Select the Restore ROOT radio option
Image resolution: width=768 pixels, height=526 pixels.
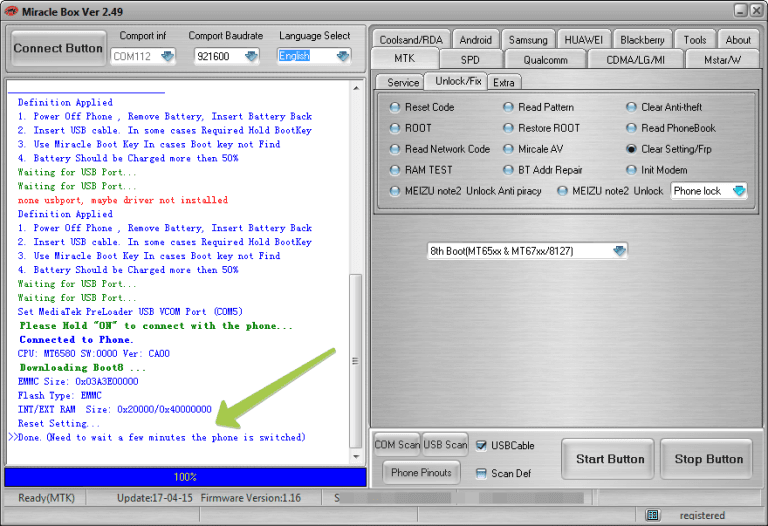[x=508, y=128]
